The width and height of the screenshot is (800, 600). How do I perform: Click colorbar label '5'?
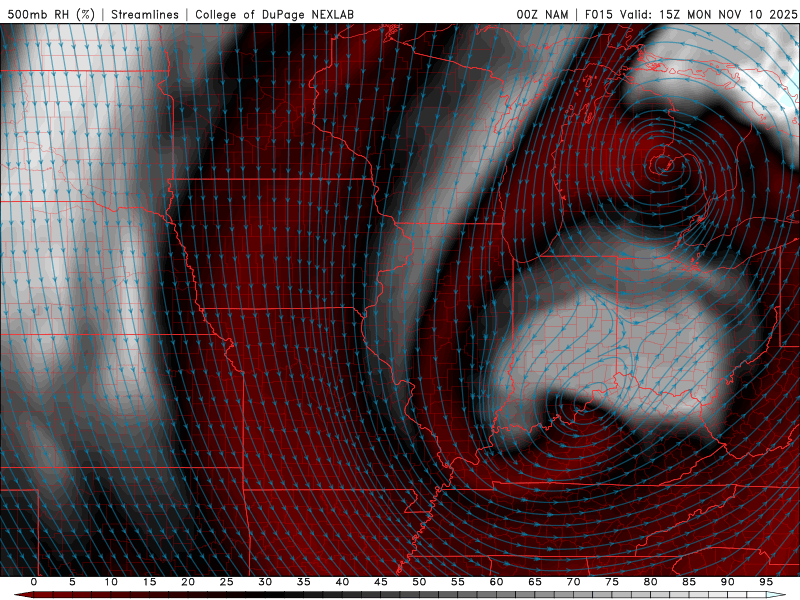(72, 582)
